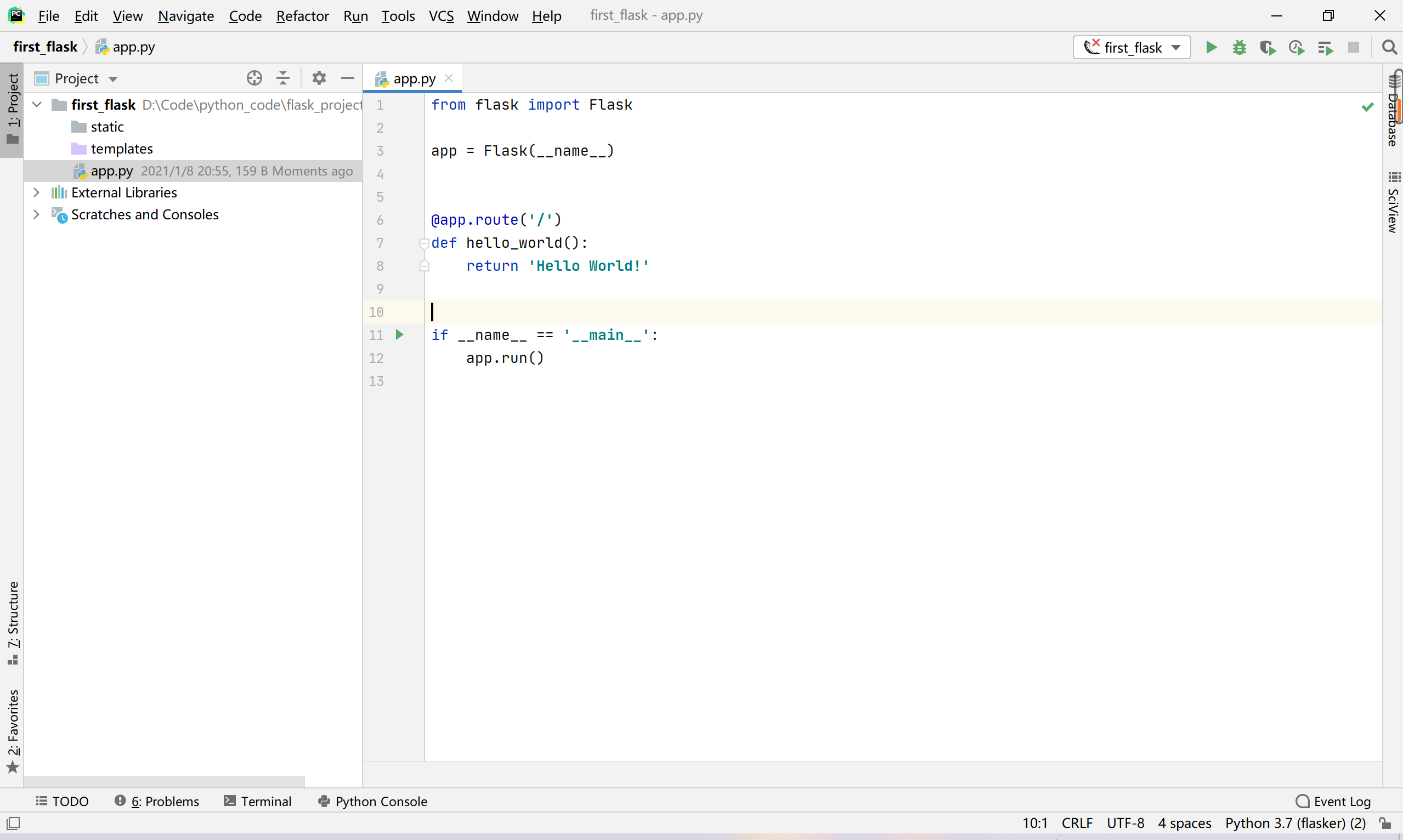Open the 6: Problems tool window
Viewport: 1403px width, 840px height.
(x=157, y=801)
